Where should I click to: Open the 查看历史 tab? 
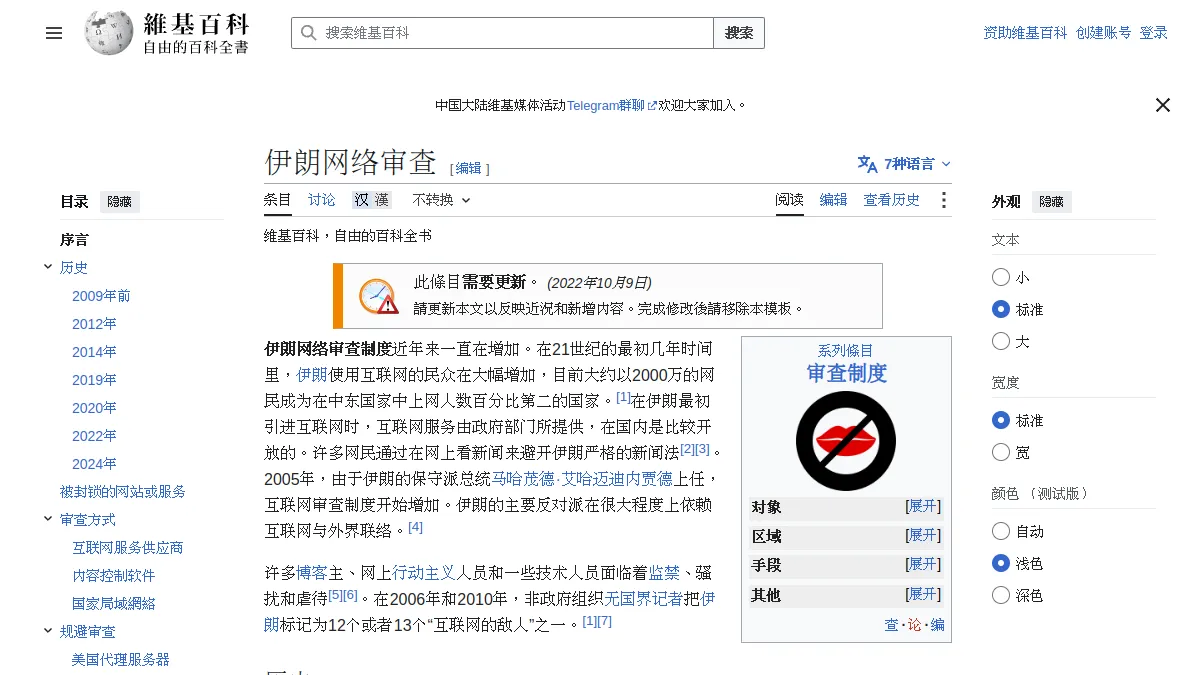tap(892, 200)
